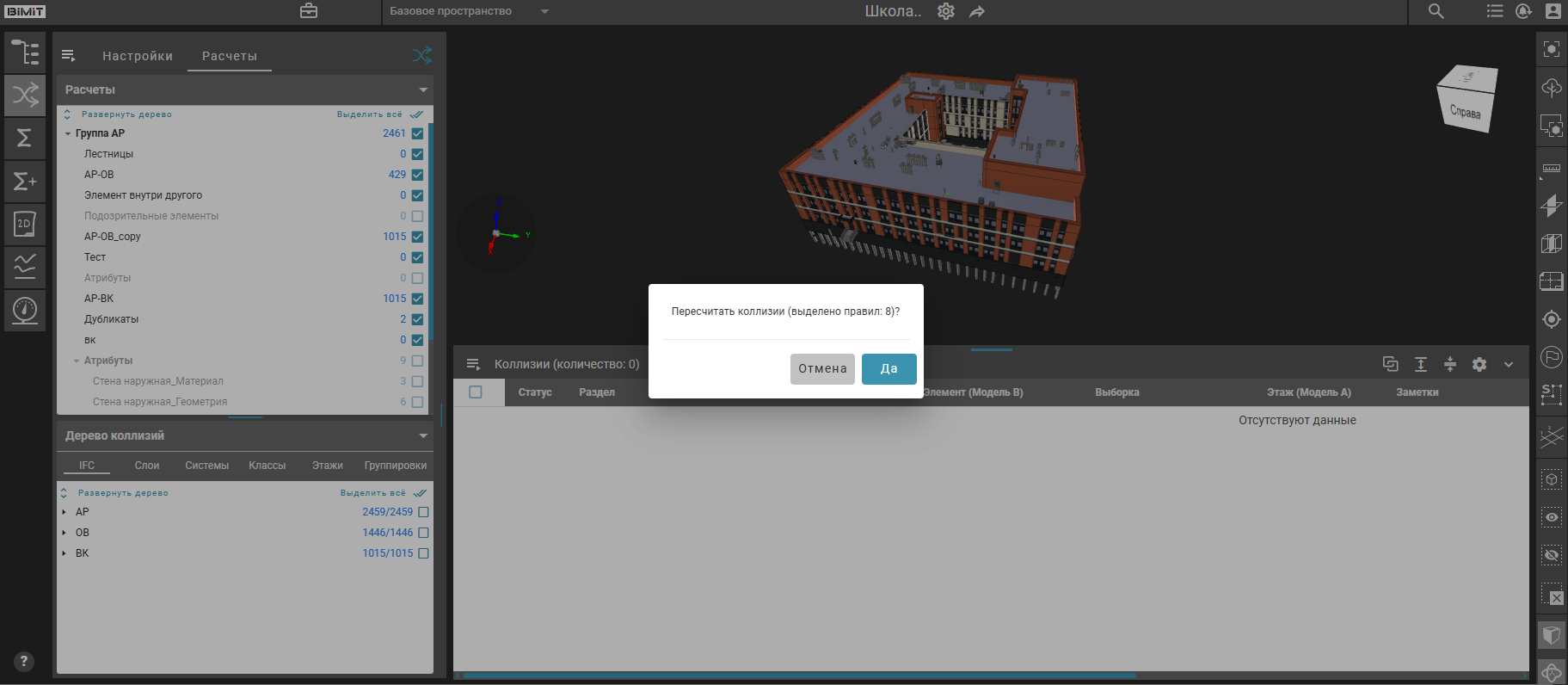
Task: Collapse the Группа АР tree node
Action: pyautogui.click(x=68, y=133)
